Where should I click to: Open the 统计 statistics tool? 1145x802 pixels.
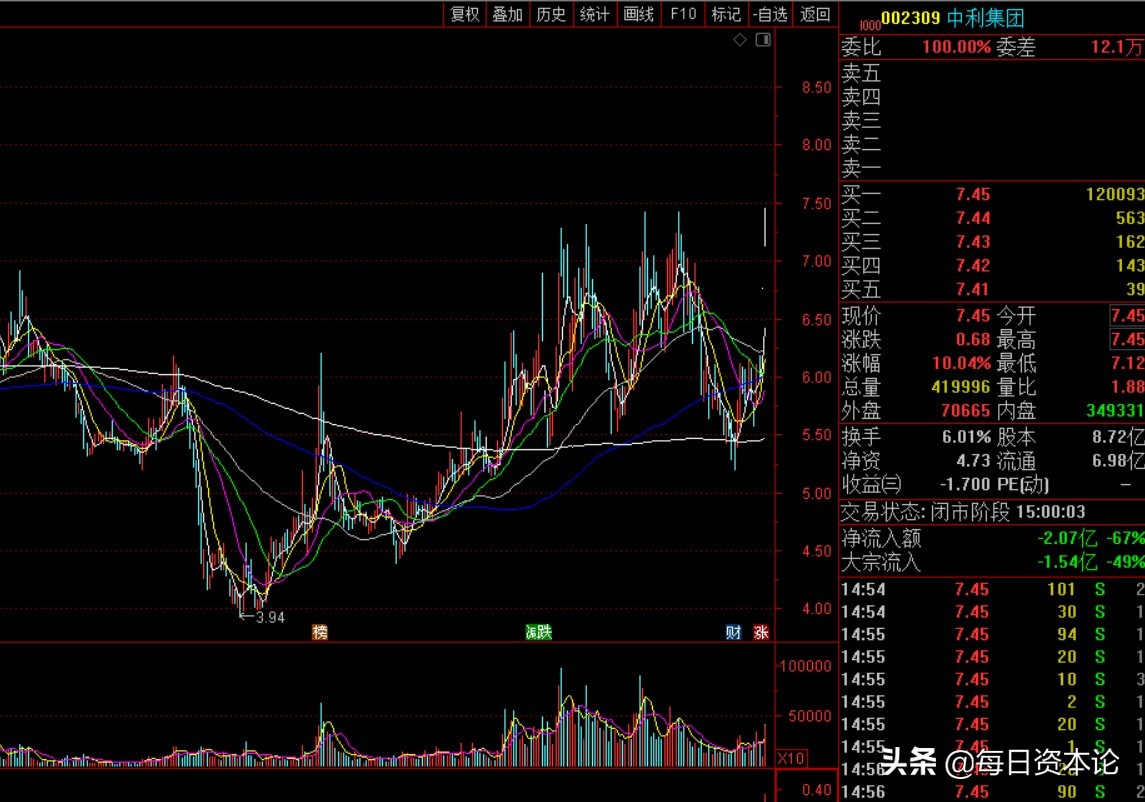[x=595, y=14]
